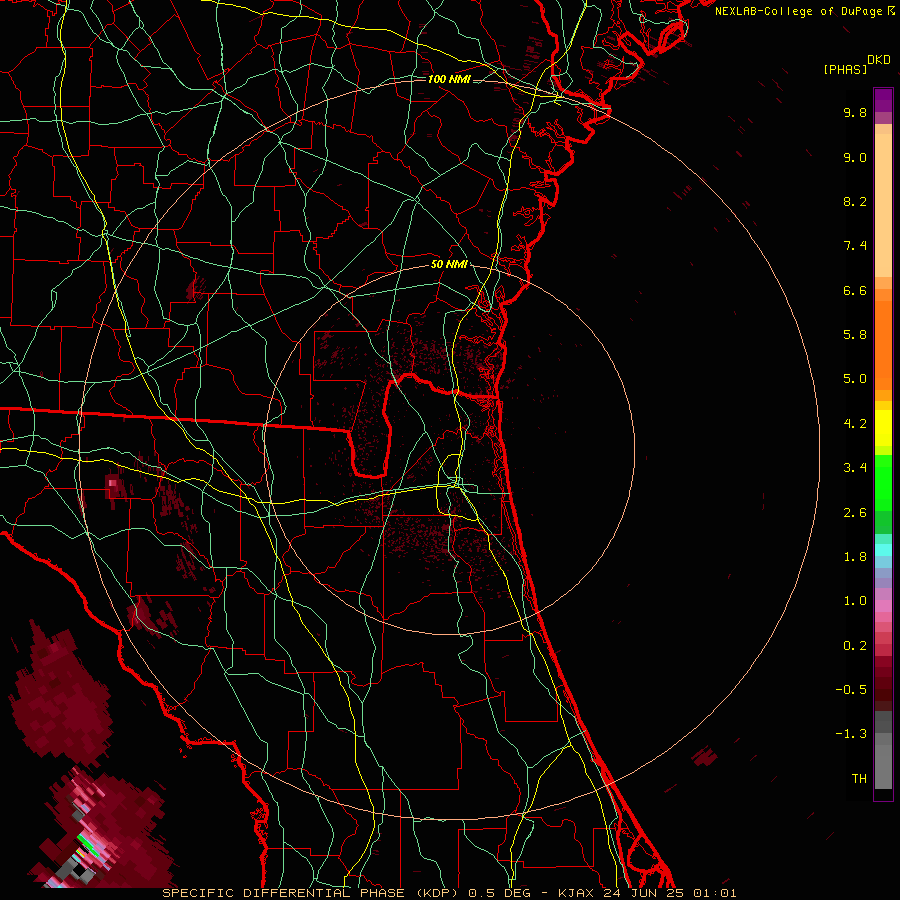Viewport: 900px width, 900px height.
Task: Click the TH threshold legend label
Action: (x=859, y=779)
